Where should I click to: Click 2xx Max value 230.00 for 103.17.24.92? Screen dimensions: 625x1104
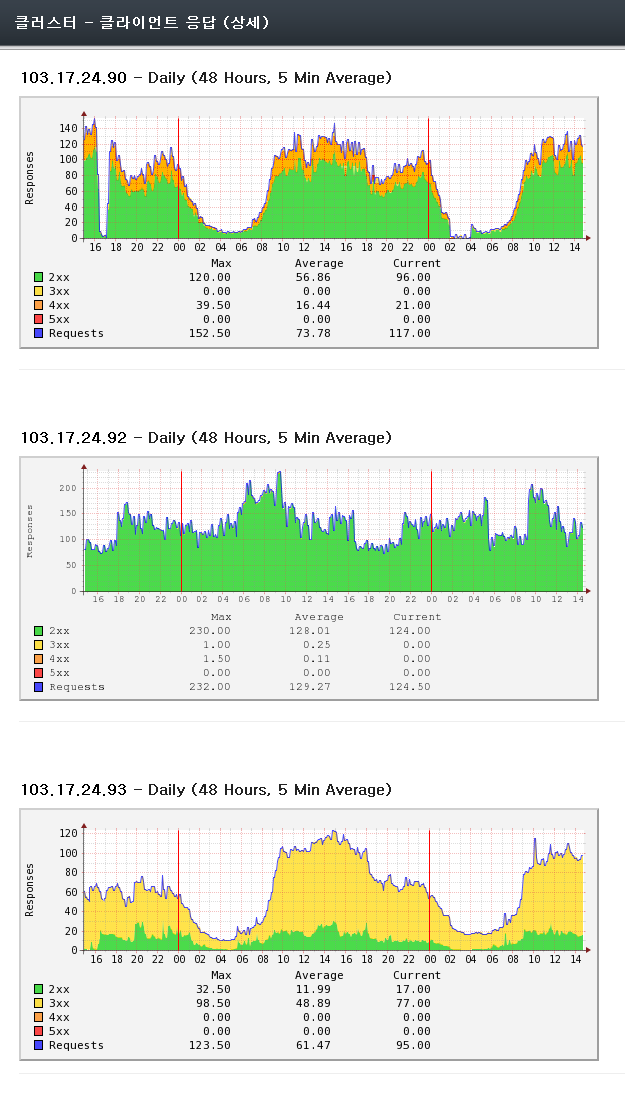click(210, 631)
